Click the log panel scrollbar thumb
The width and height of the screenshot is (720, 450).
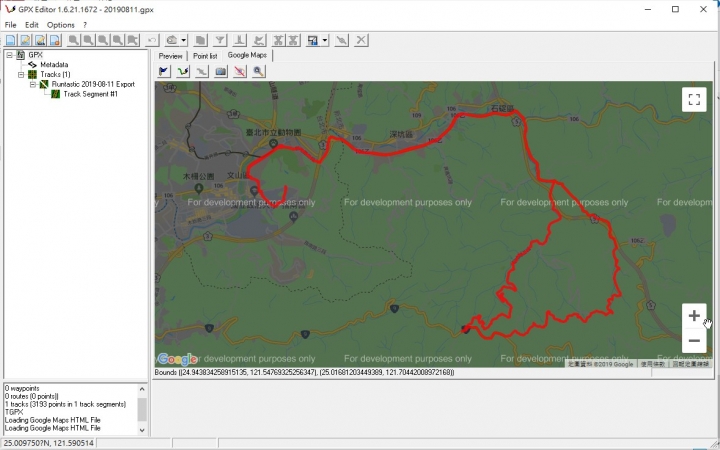click(142, 410)
